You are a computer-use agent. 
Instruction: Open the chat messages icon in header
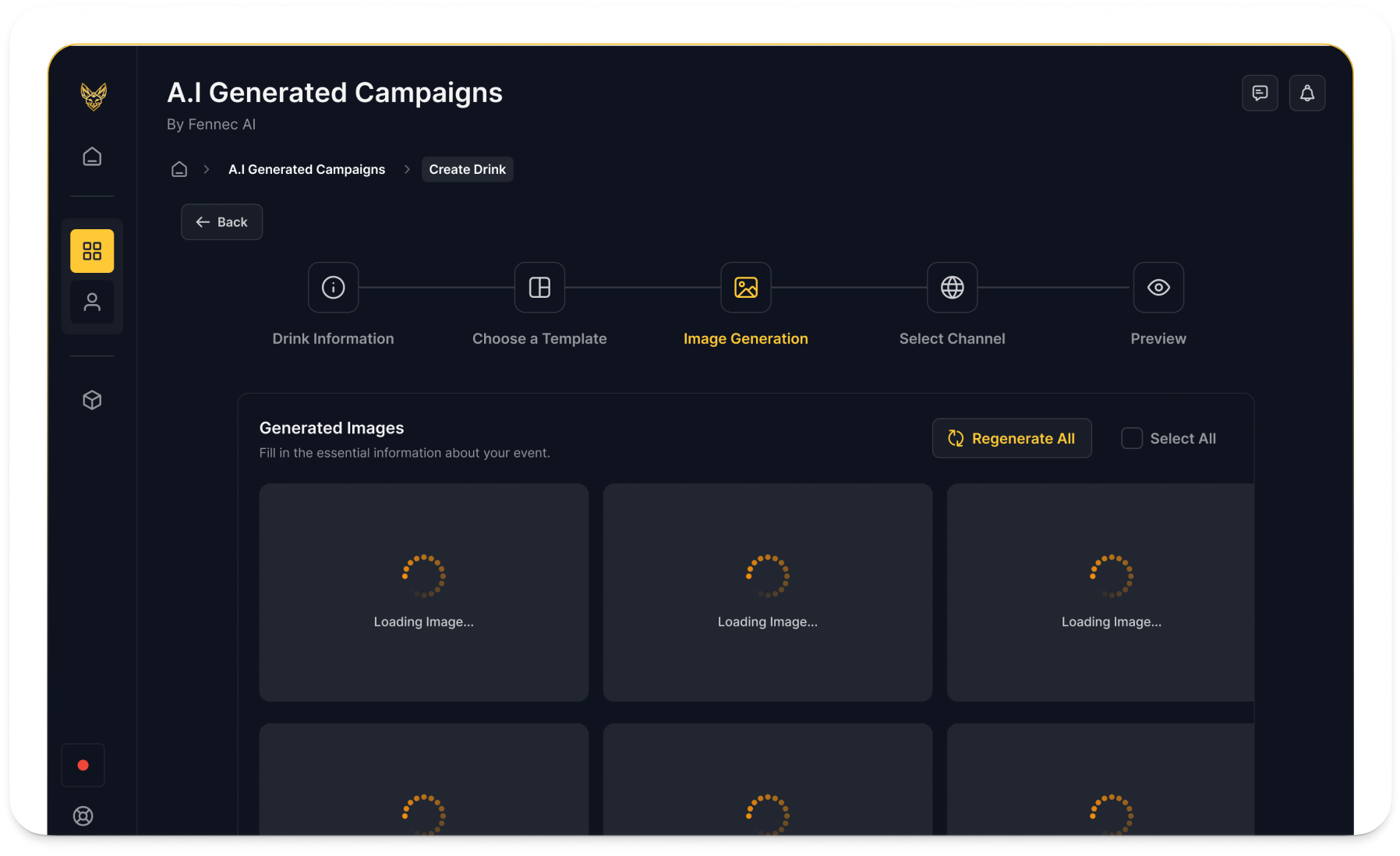[x=1260, y=94]
